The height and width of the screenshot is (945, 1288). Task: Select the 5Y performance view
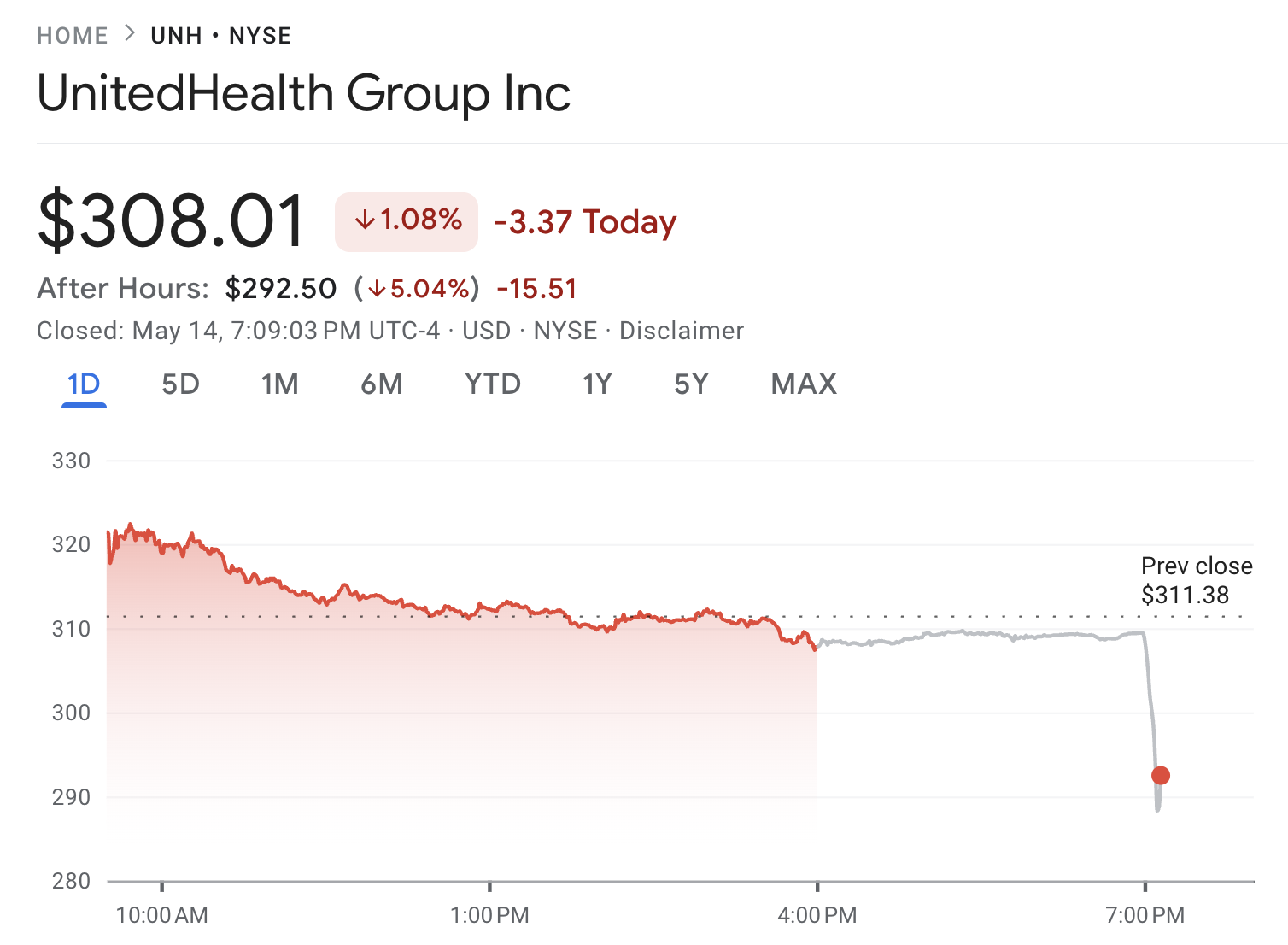coord(690,384)
